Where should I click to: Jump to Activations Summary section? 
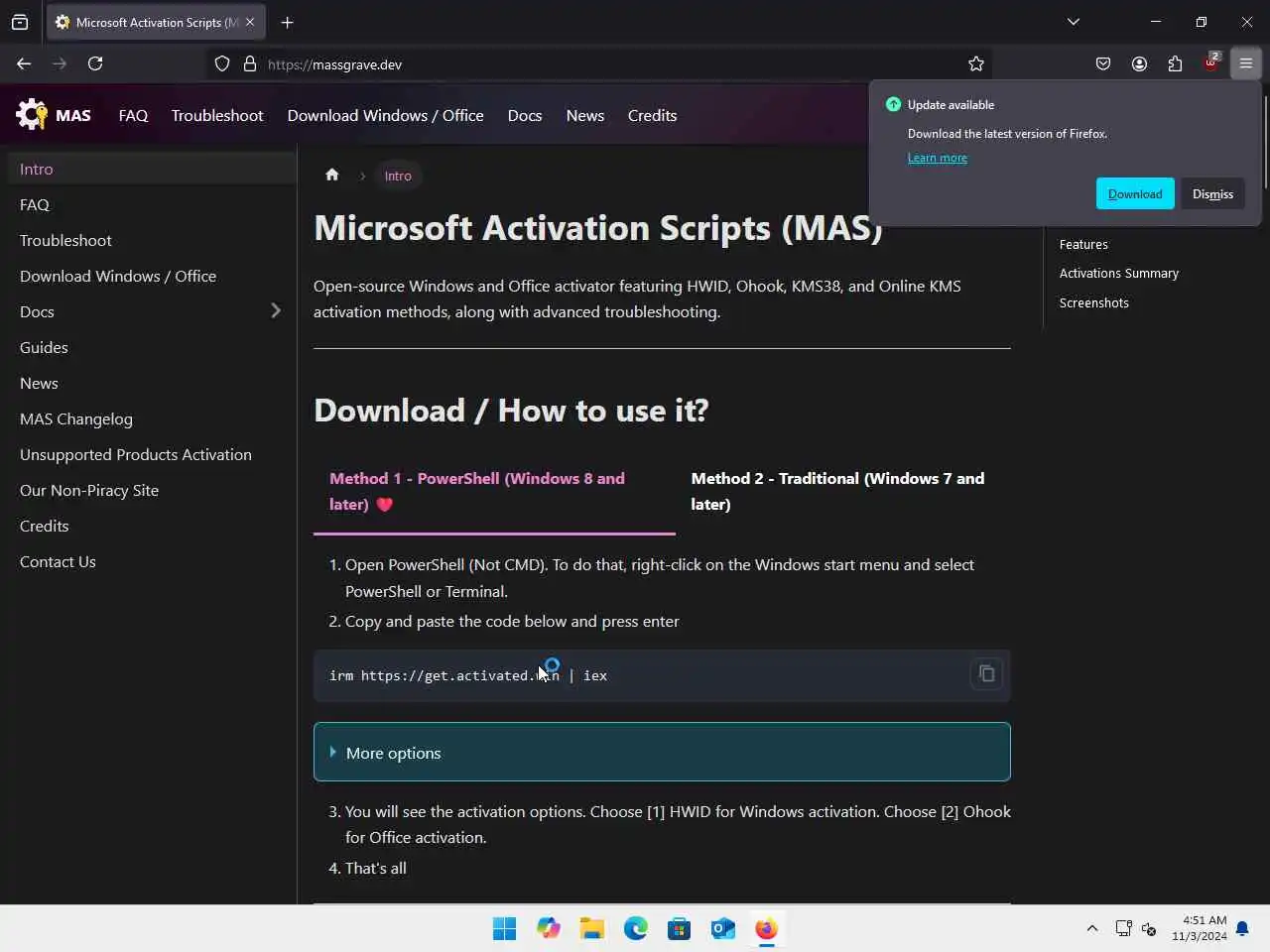[x=1118, y=273]
